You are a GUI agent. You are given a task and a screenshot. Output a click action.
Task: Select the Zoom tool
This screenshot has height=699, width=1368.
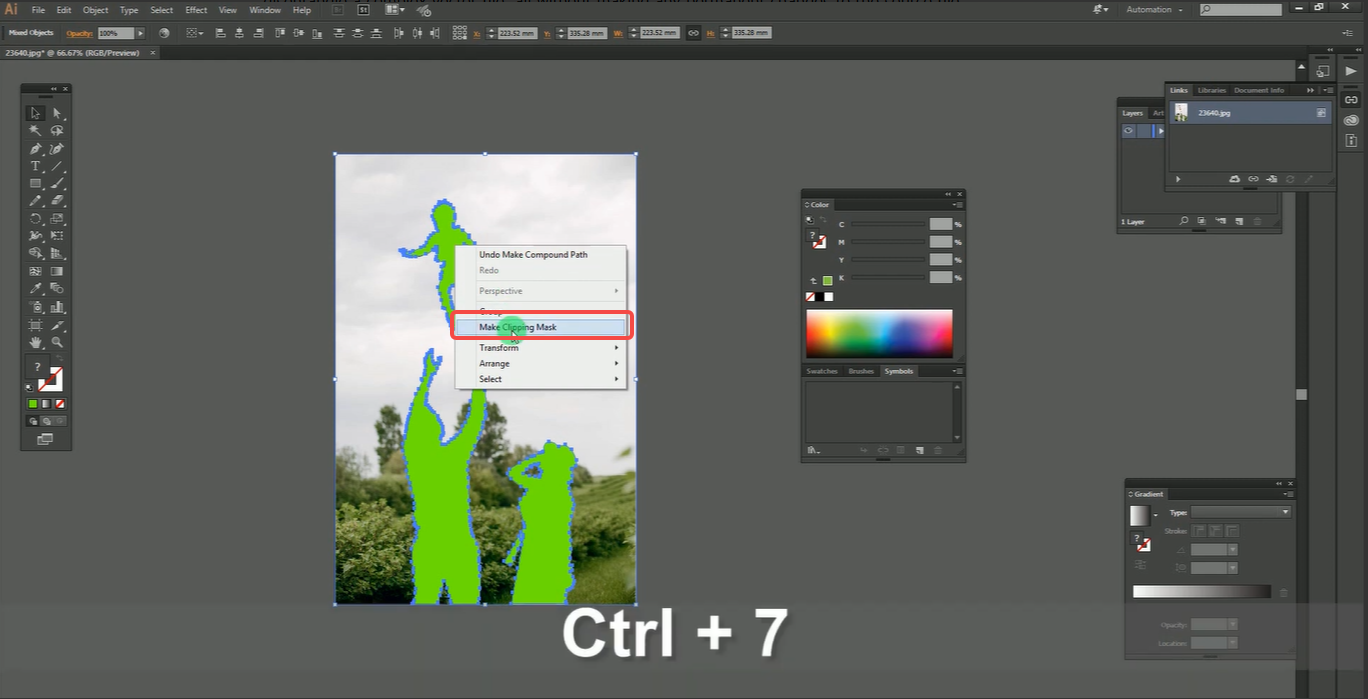[x=57, y=341]
